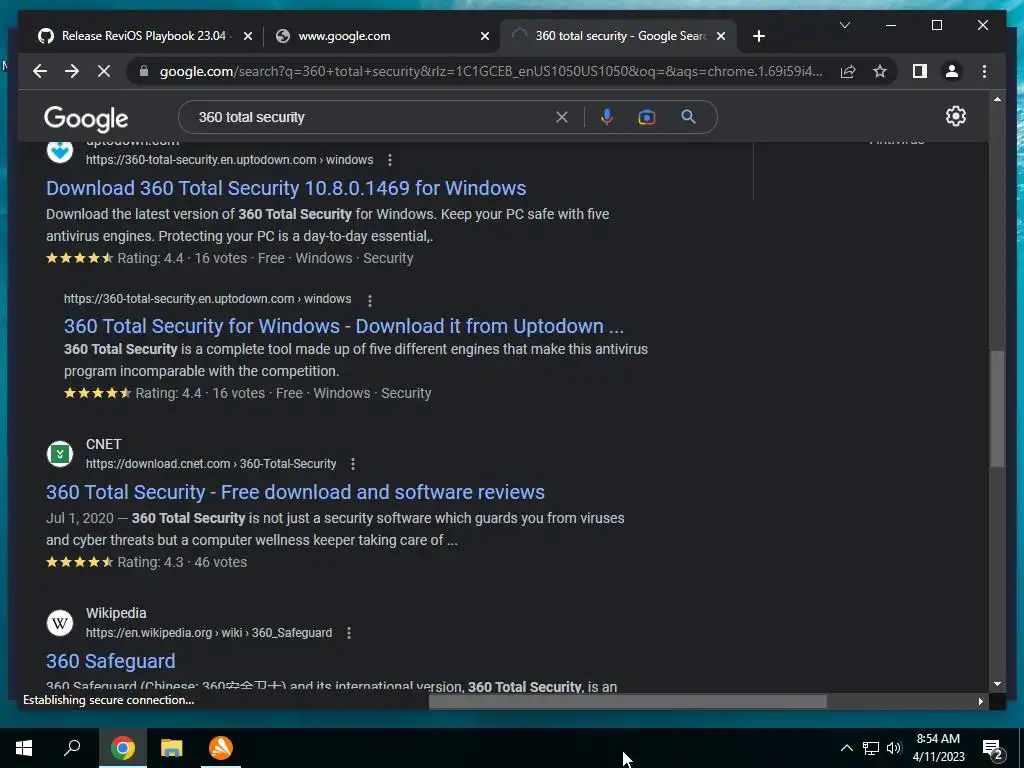
Task: Open more options for the first Uptodown result
Action: coord(390,160)
